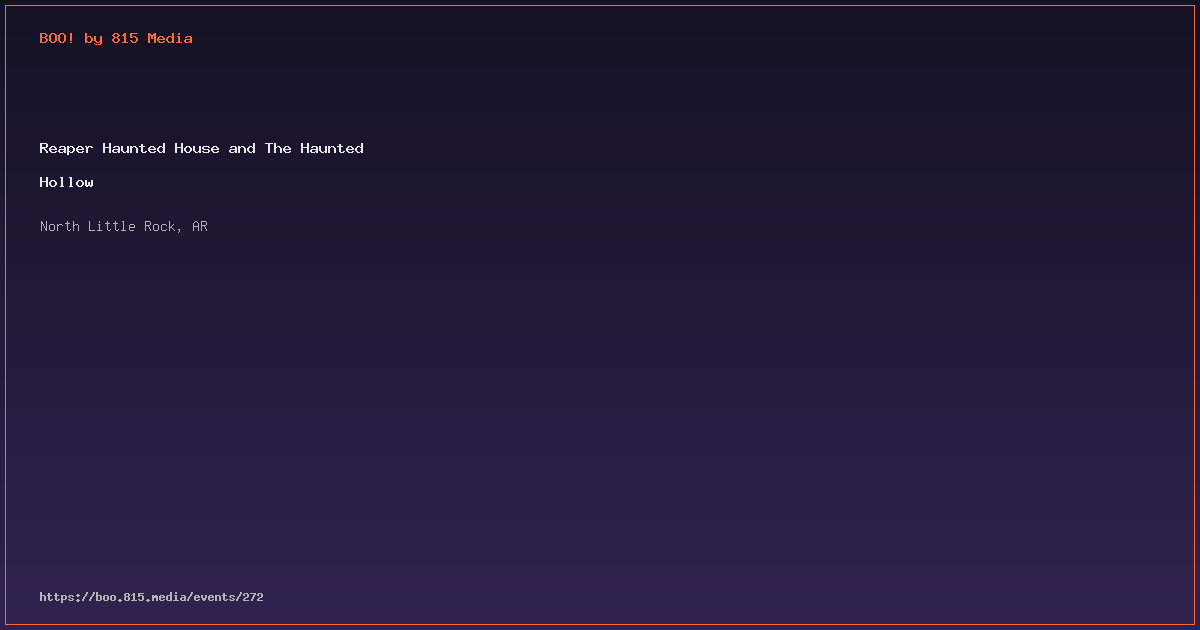Image resolution: width=1200 pixels, height=630 pixels.
Task: Select the Reaper Haunted House event title
Action: 201,165
